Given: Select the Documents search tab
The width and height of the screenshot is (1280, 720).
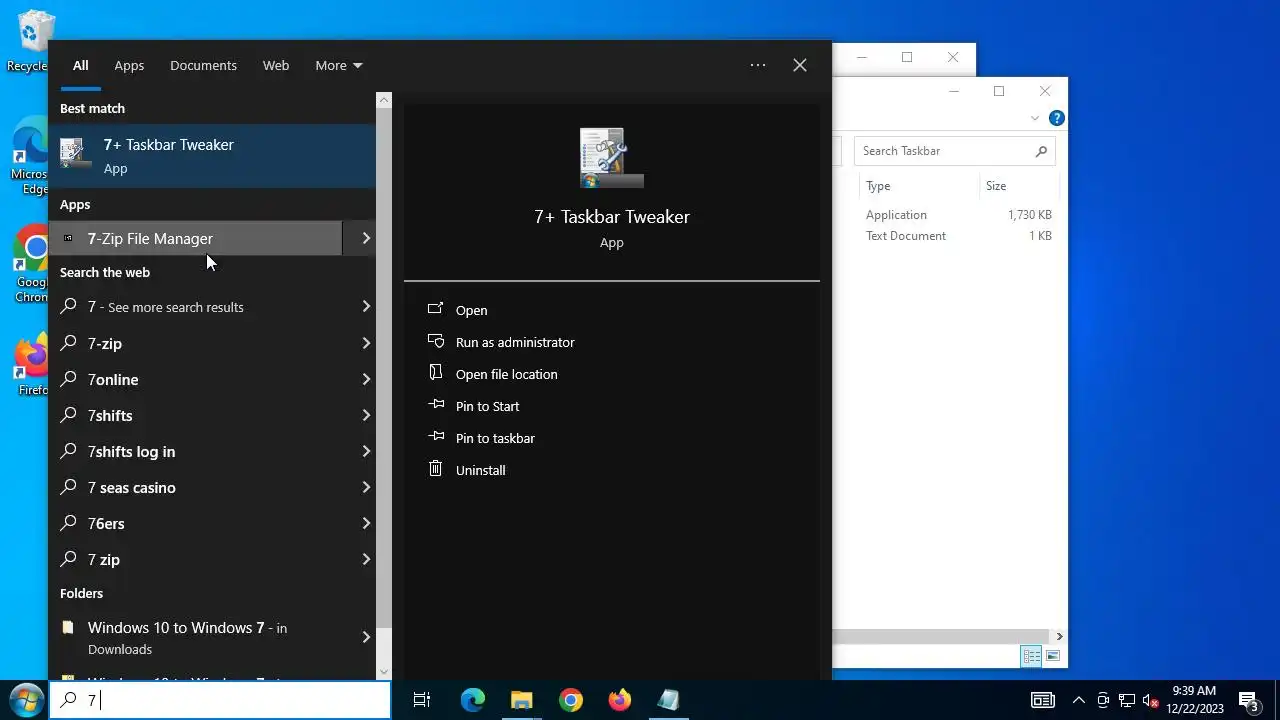Looking at the screenshot, I should [x=203, y=65].
